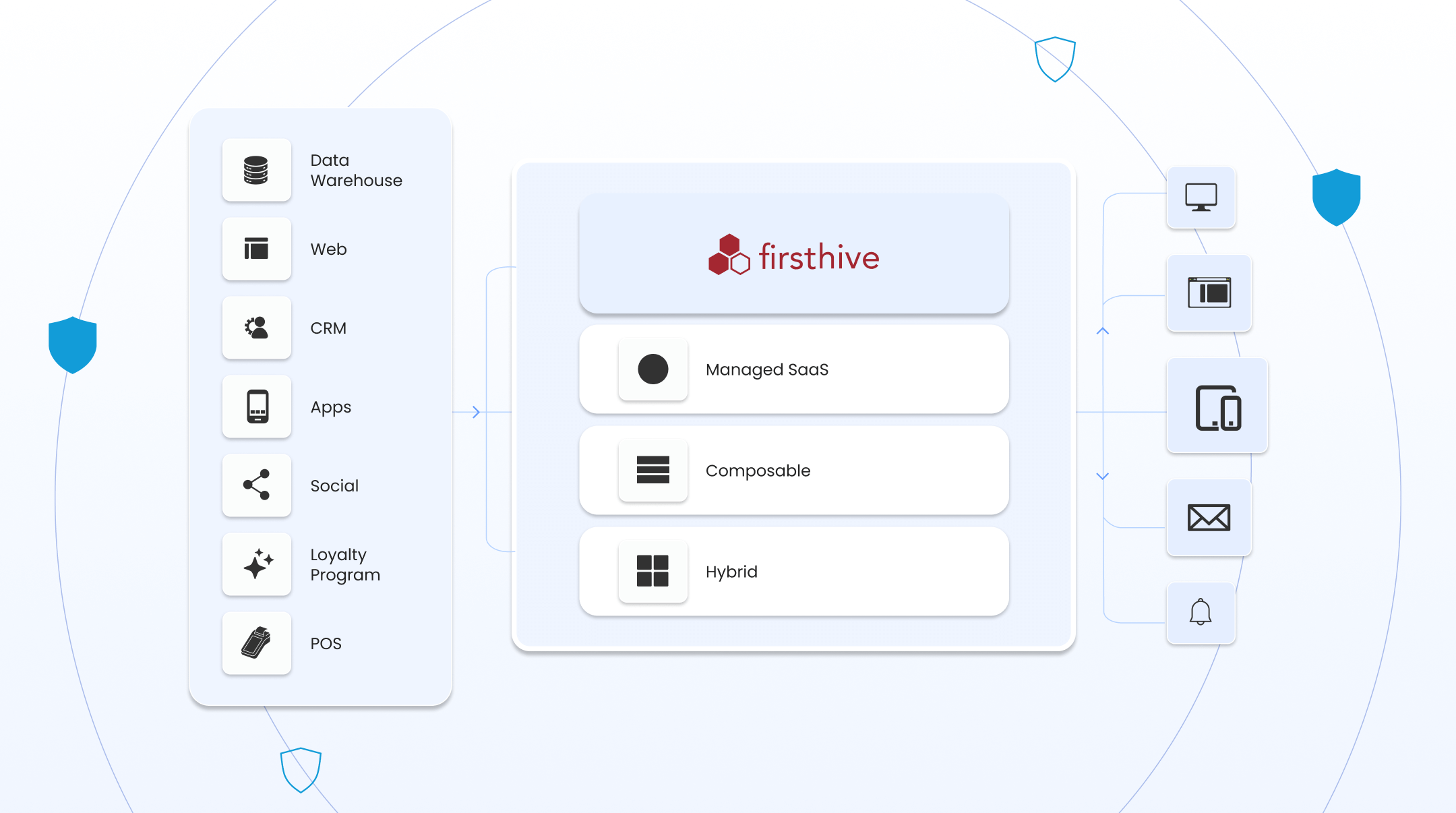Select the Social share icon
1456x813 pixels.
(256, 485)
